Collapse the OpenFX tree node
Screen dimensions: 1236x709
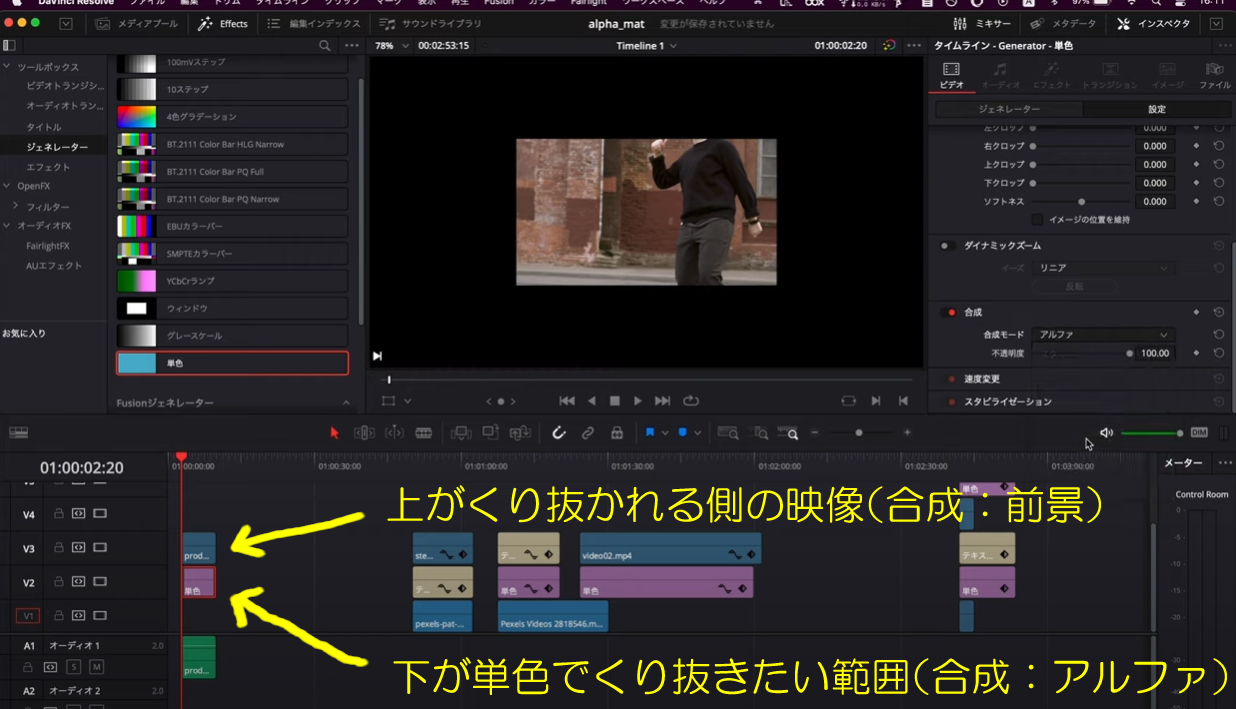click(x=8, y=186)
